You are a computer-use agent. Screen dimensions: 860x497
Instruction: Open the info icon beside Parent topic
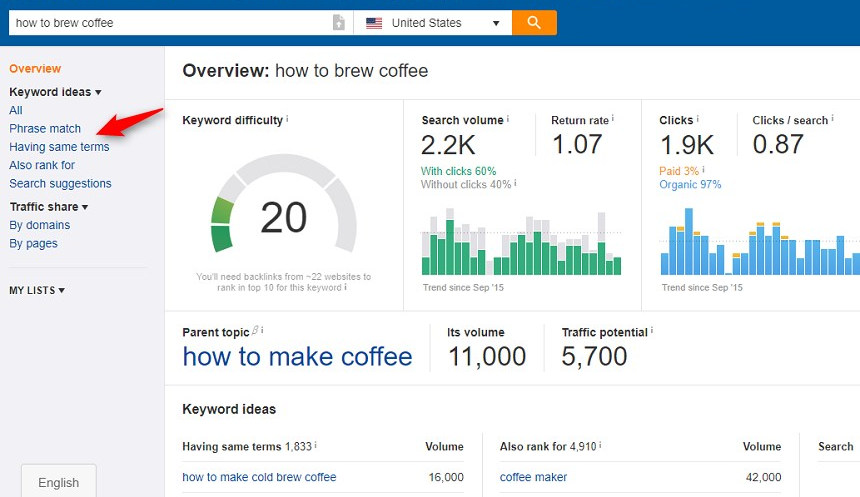tap(262, 330)
